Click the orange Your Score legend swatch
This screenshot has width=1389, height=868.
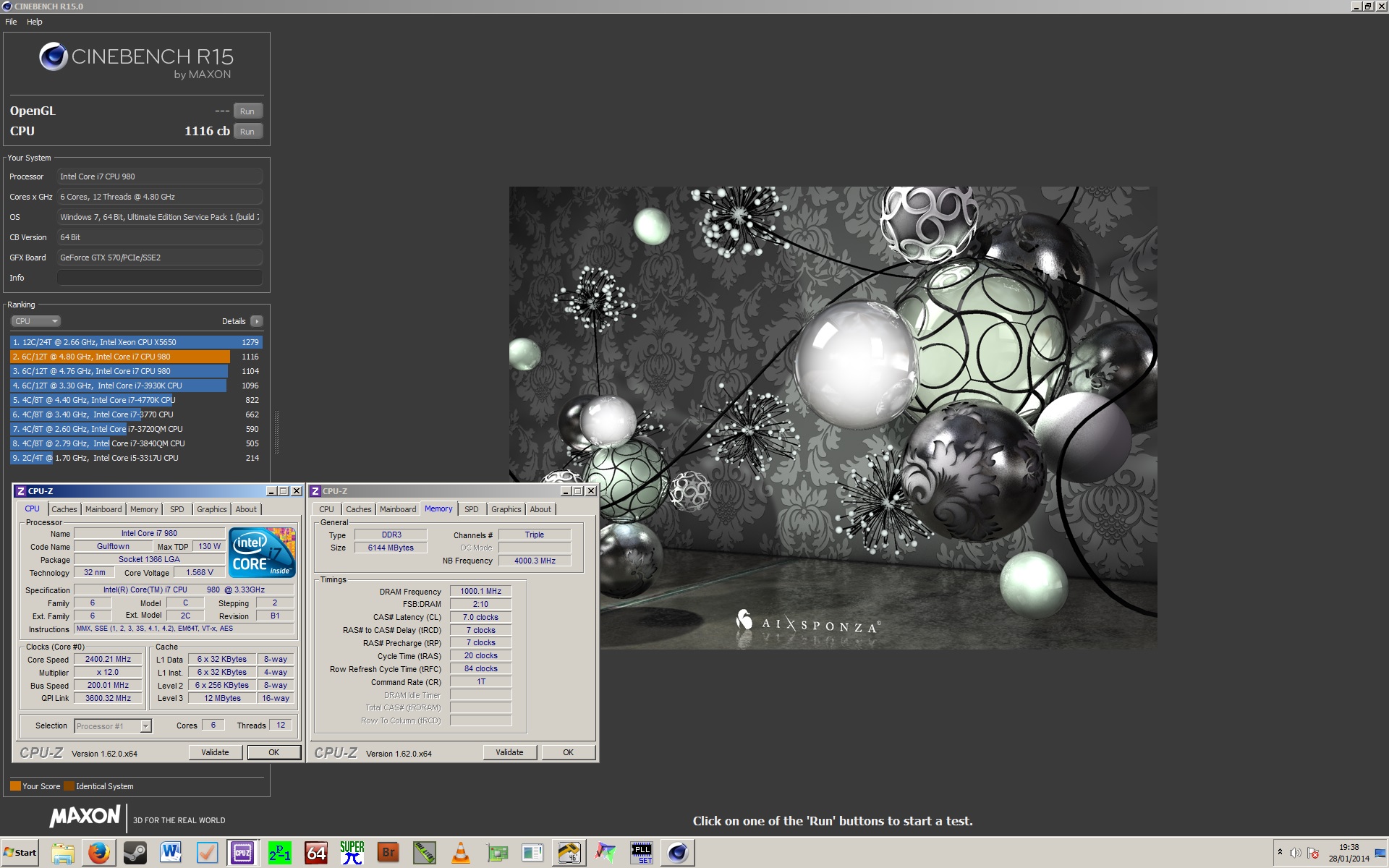(x=15, y=786)
